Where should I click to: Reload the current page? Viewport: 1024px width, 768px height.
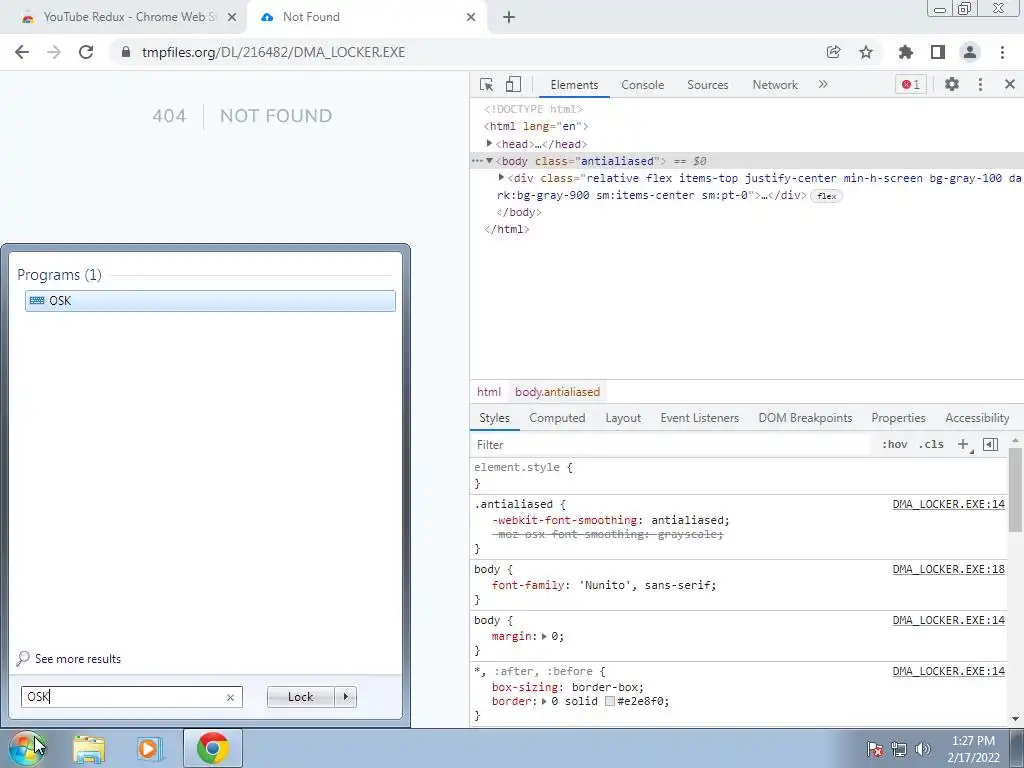(86, 52)
